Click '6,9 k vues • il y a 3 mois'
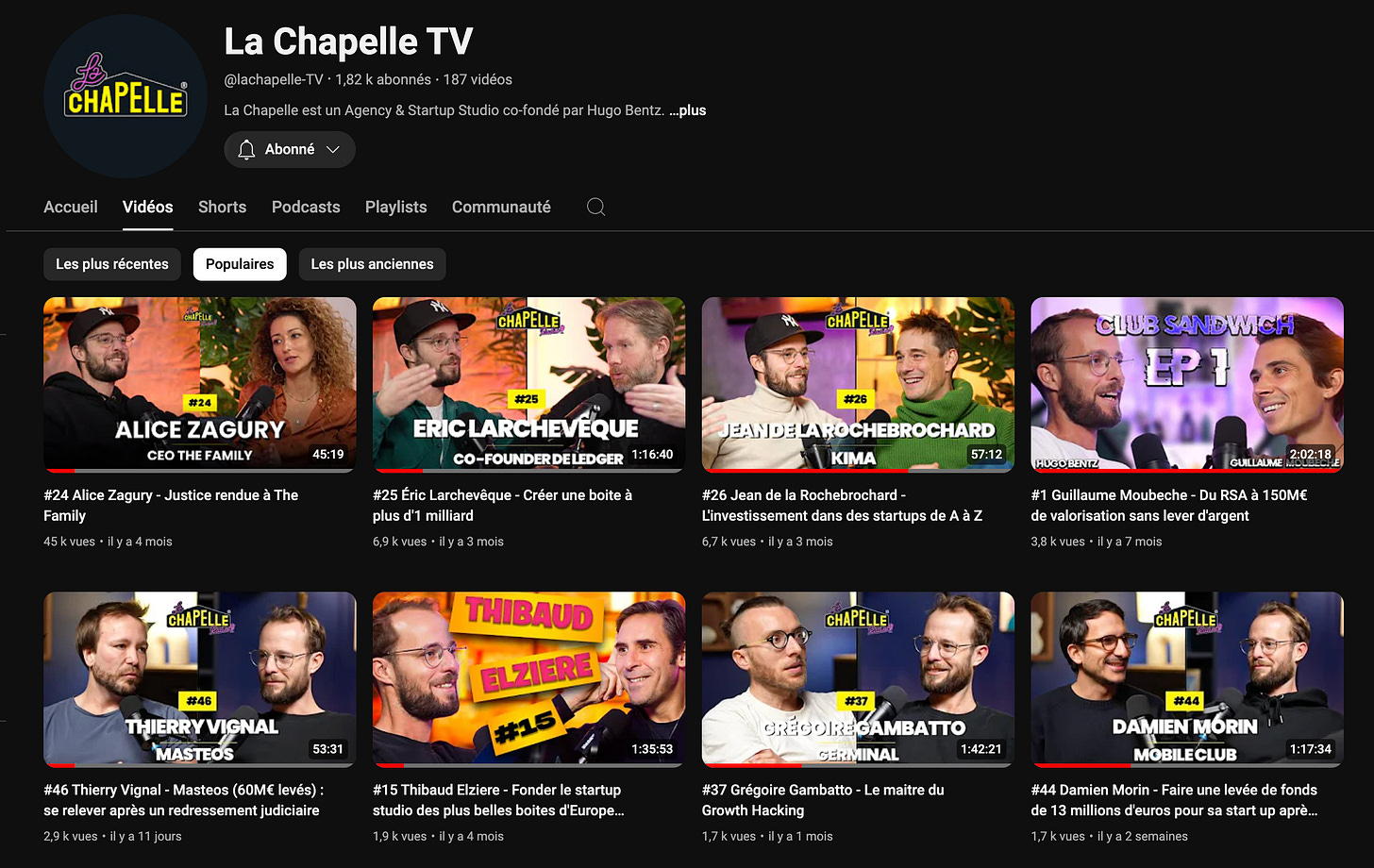The height and width of the screenshot is (868, 1374). pyautogui.click(x=438, y=542)
